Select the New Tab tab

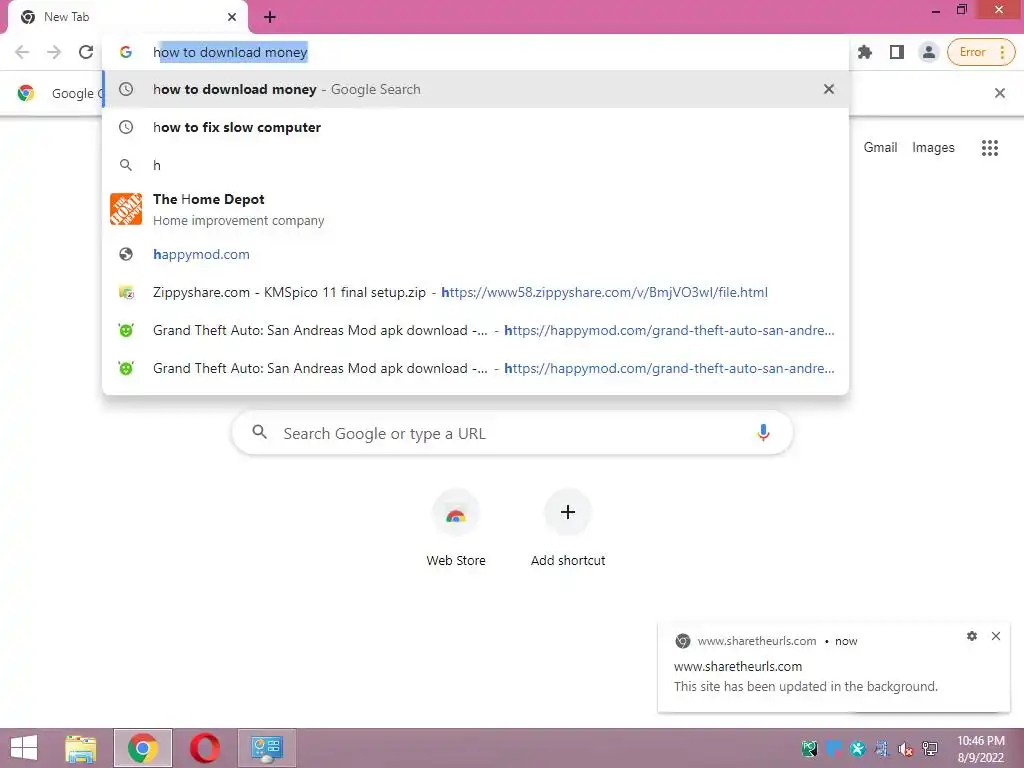pos(127,17)
